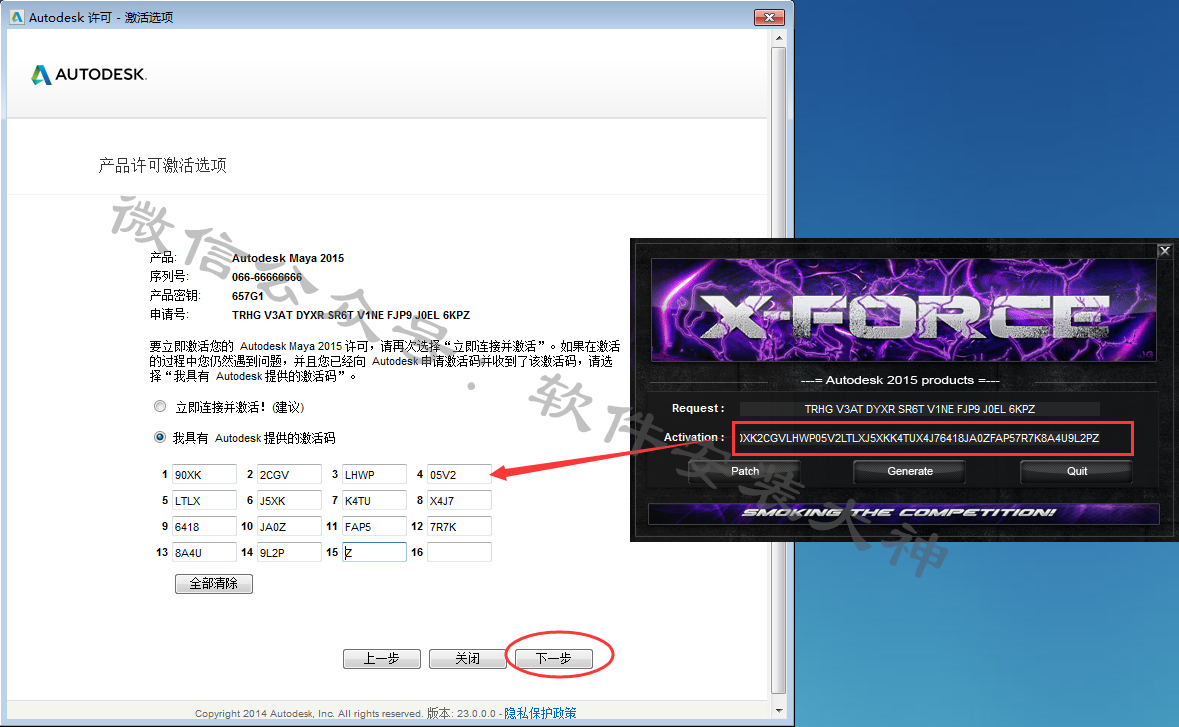The height and width of the screenshot is (727, 1179).
Task: Click the request code text TRHG V3AT in Autodesk
Action: [x=350, y=315]
